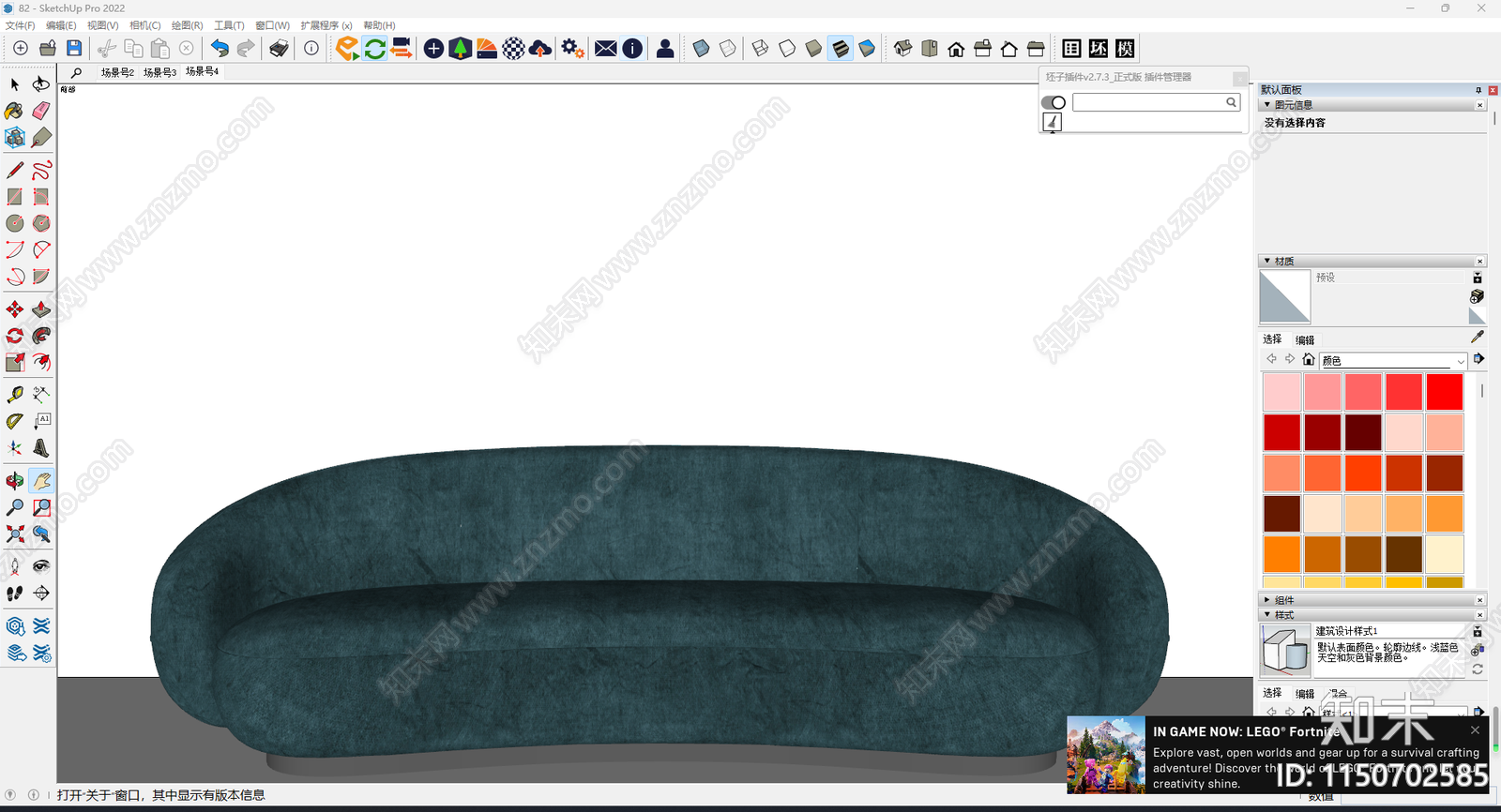Click the plugin manager search field
Viewport: 1501px width, 812px height.
pyautogui.click(x=1156, y=102)
